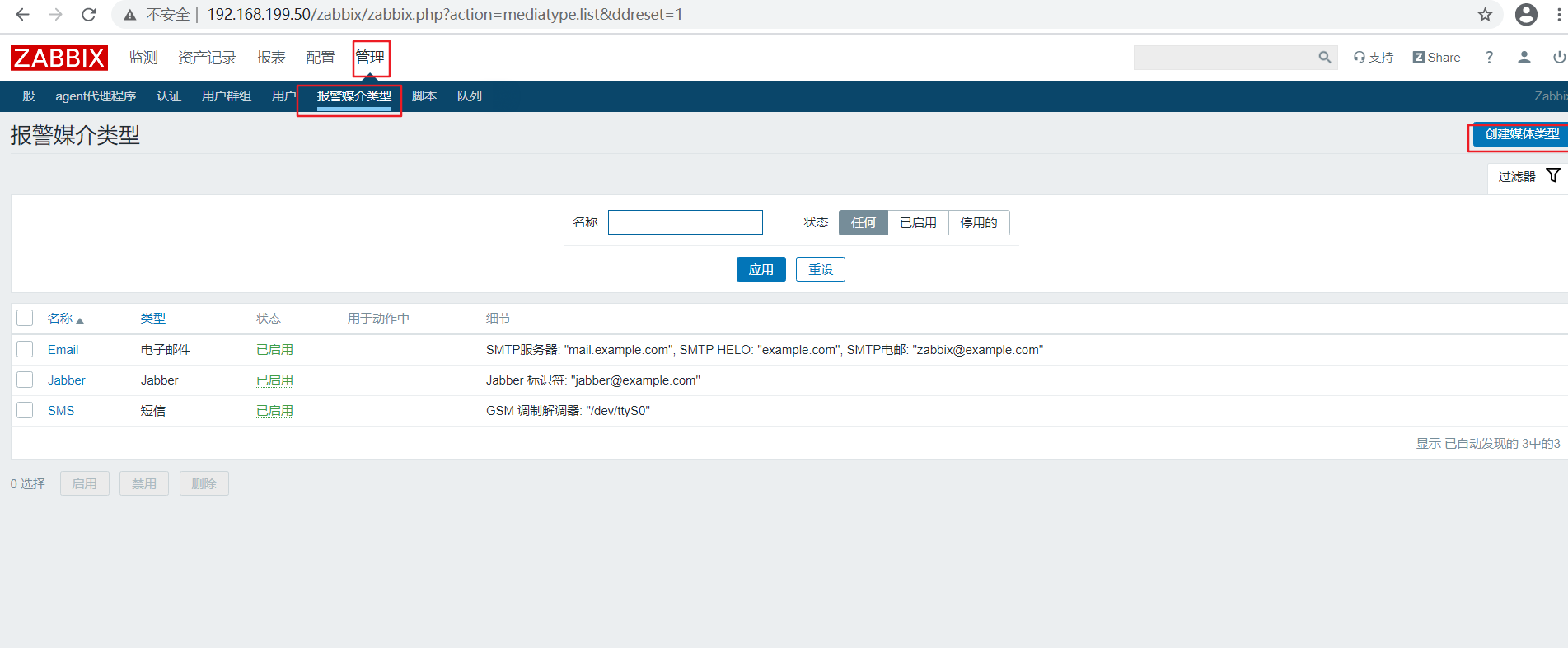This screenshot has width=1568, height=648.
Task: Bookmark page with star icon
Action: (x=1485, y=15)
